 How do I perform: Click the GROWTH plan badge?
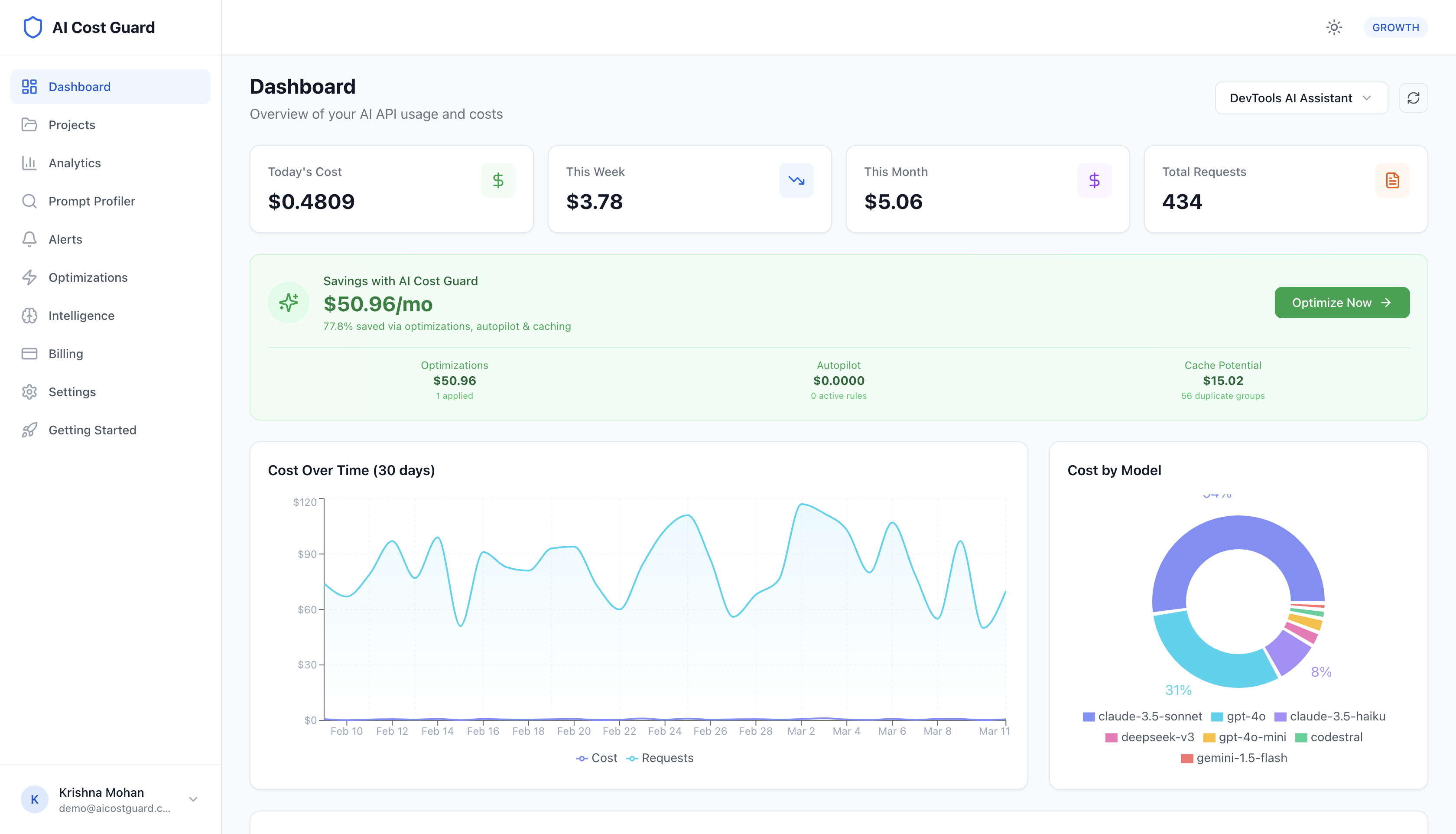click(1395, 27)
